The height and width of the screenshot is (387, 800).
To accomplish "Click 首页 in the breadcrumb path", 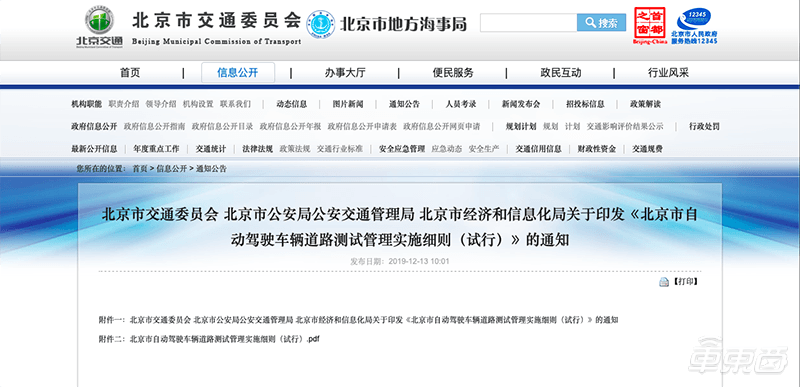I will click(140, 168).
